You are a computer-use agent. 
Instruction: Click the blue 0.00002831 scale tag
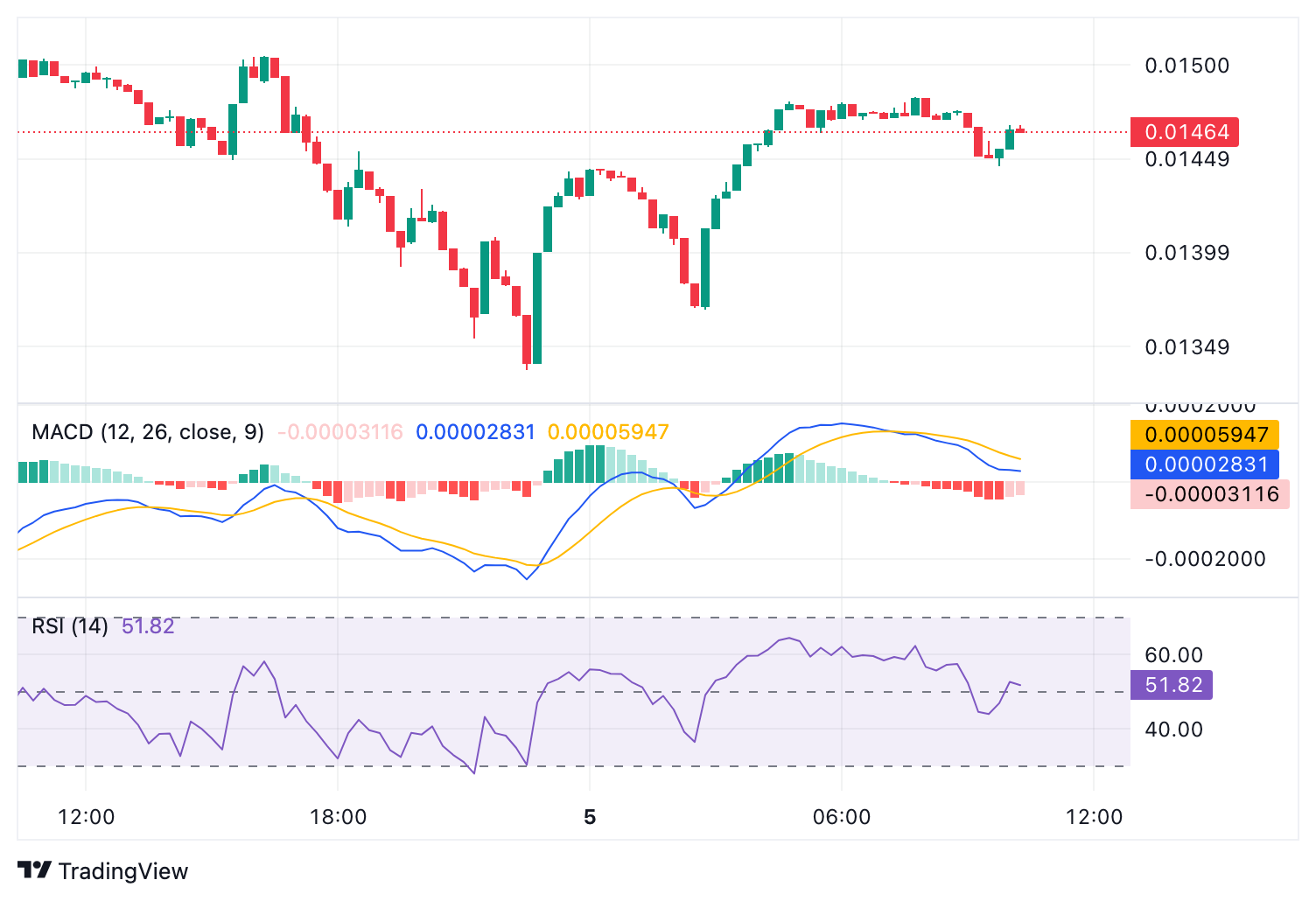coord(1205,464)
